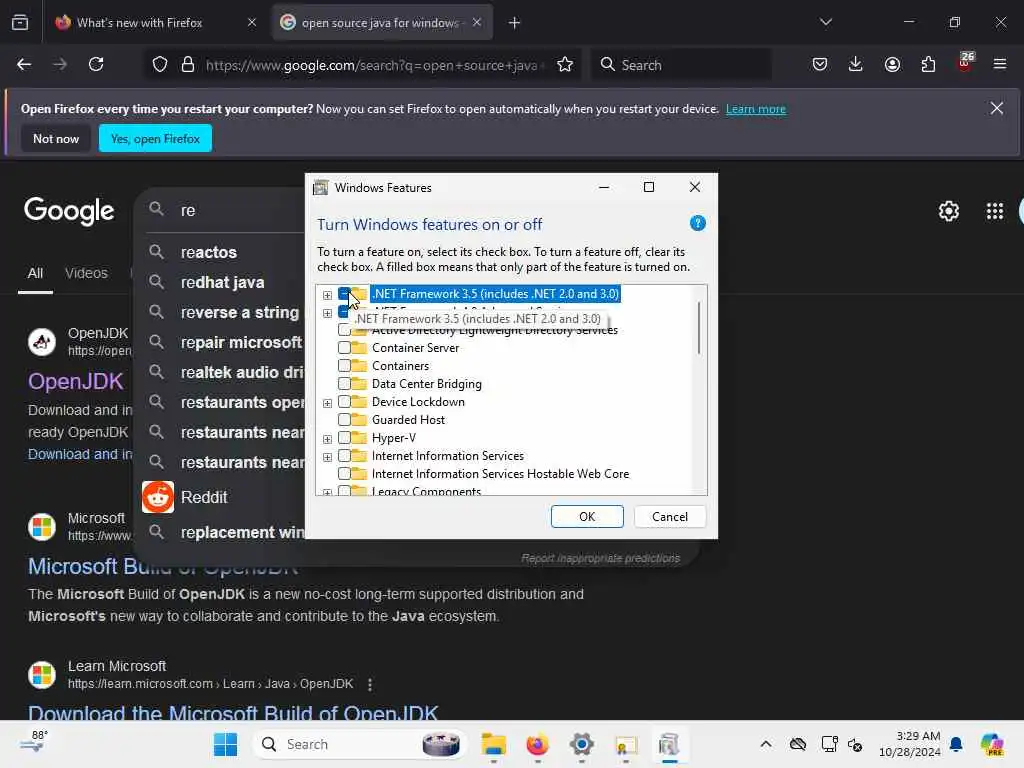The height and width of the screenshot is (768, 1024).
Task: Choose redhat java search suggestion
Action: click(222, 282)
